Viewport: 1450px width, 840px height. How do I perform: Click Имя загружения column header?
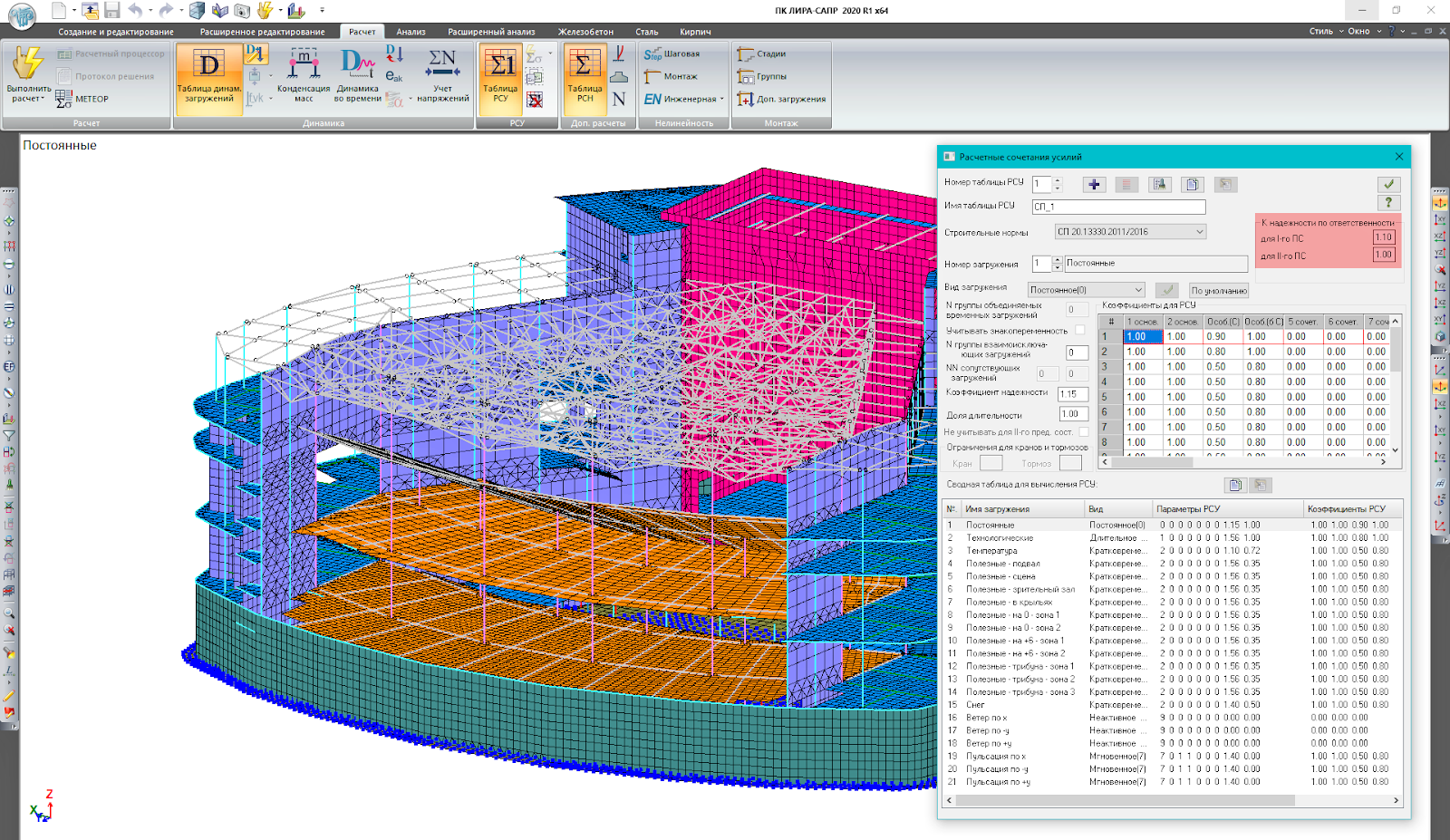(x=1024, y=509)
